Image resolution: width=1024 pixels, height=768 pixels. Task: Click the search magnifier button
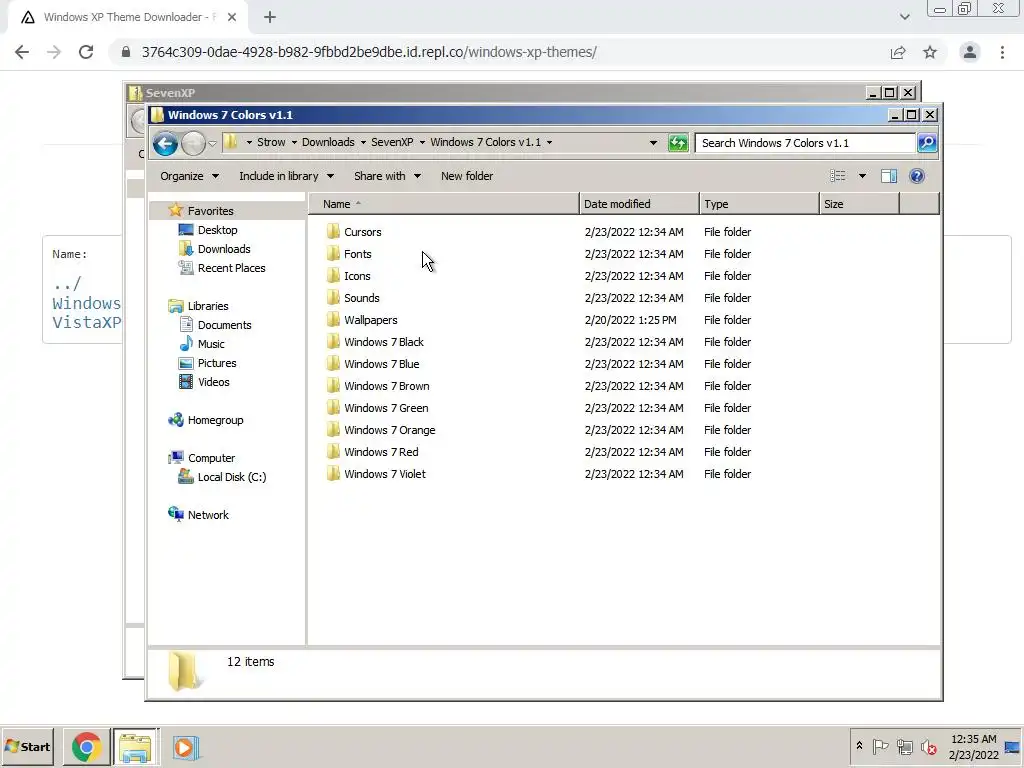pyautogui.click(x=927, y=143)
